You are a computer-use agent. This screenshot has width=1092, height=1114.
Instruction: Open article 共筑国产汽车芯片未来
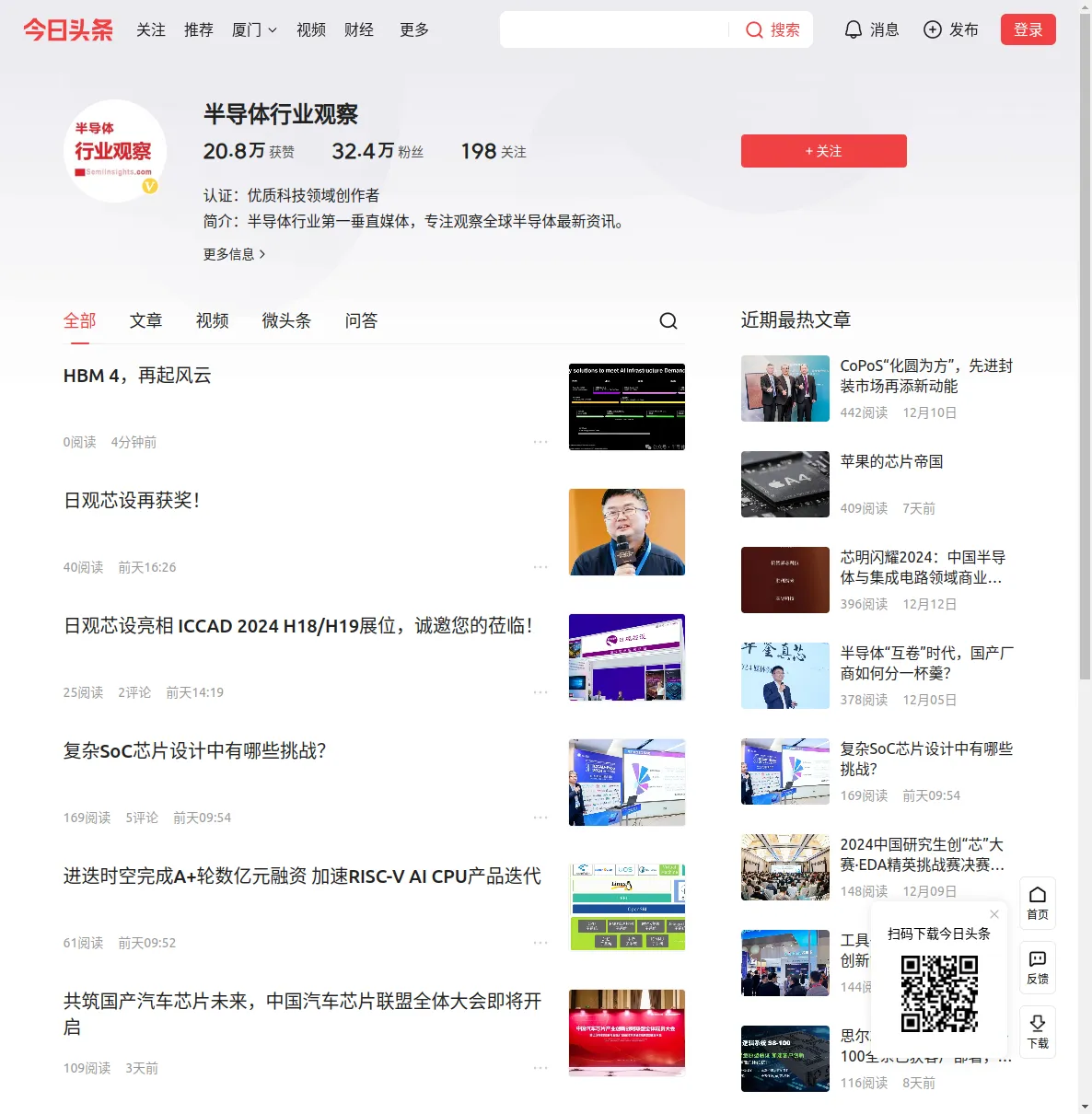(x=302, y=1014)
